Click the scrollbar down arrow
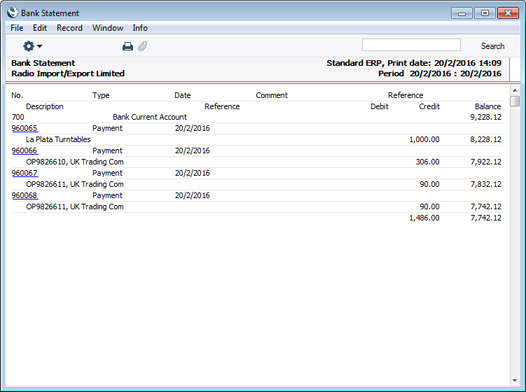 tap(515, 381)
